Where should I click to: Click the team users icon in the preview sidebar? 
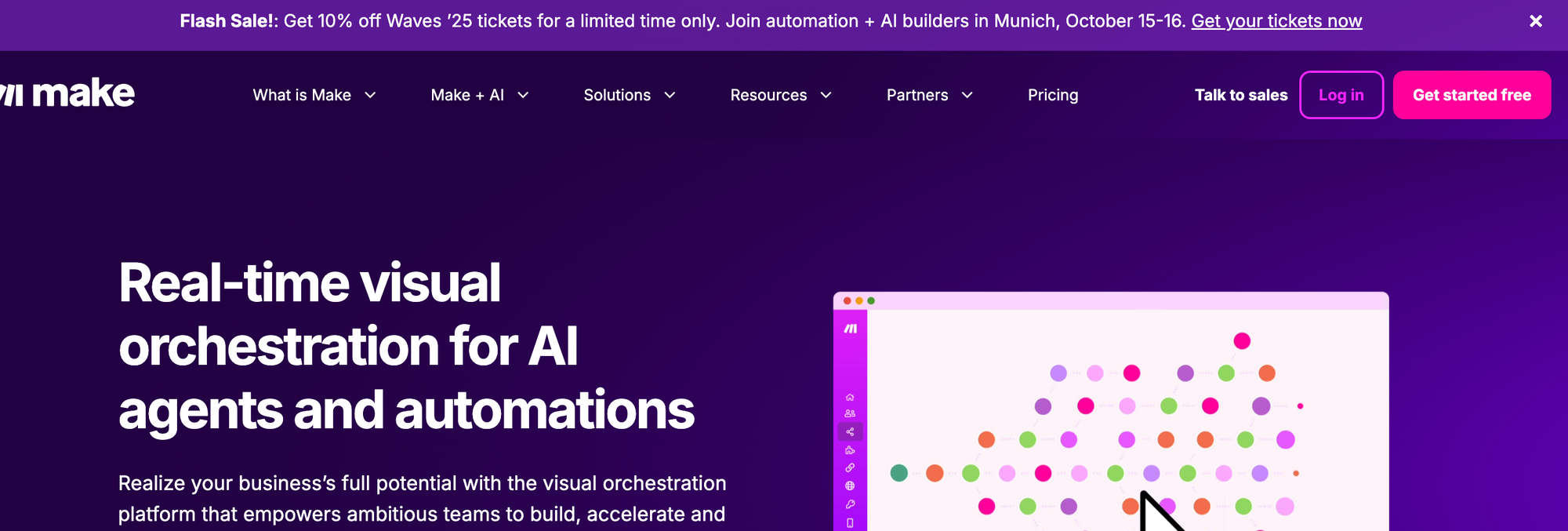point(850,414)
